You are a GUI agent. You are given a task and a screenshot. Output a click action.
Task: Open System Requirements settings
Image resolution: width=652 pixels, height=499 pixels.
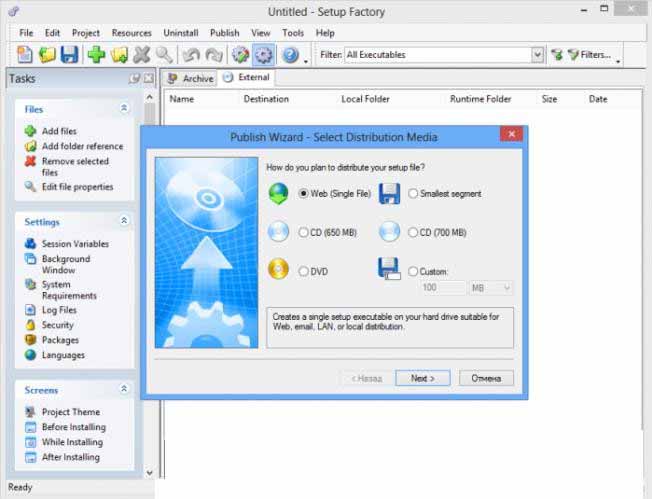click(x=69, y=290)
